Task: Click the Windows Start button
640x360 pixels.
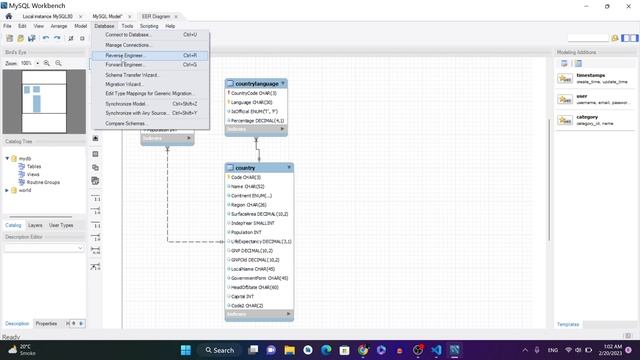Action: [x=186, y=350]
